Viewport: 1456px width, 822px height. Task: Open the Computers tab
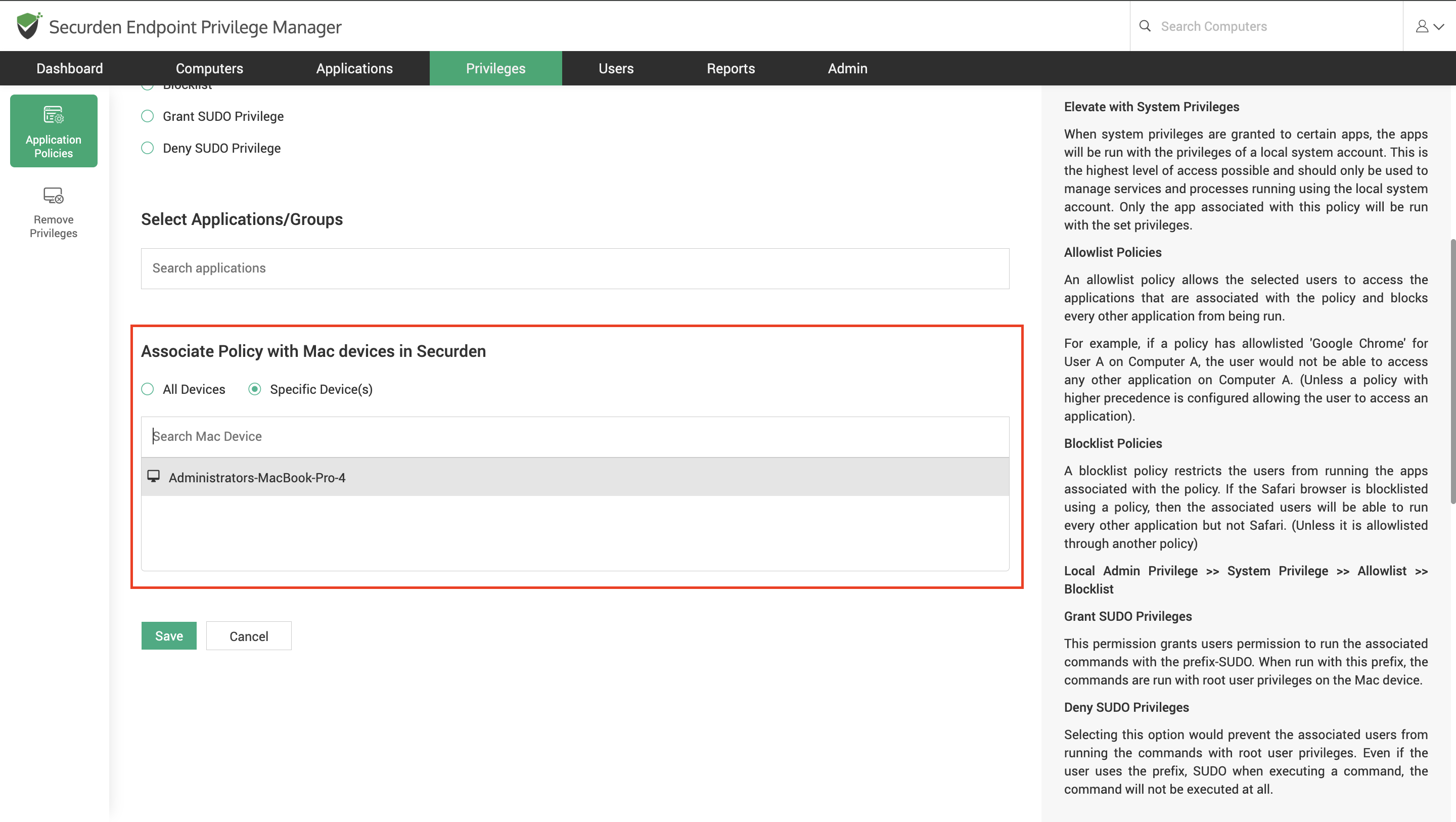(209, 68)
